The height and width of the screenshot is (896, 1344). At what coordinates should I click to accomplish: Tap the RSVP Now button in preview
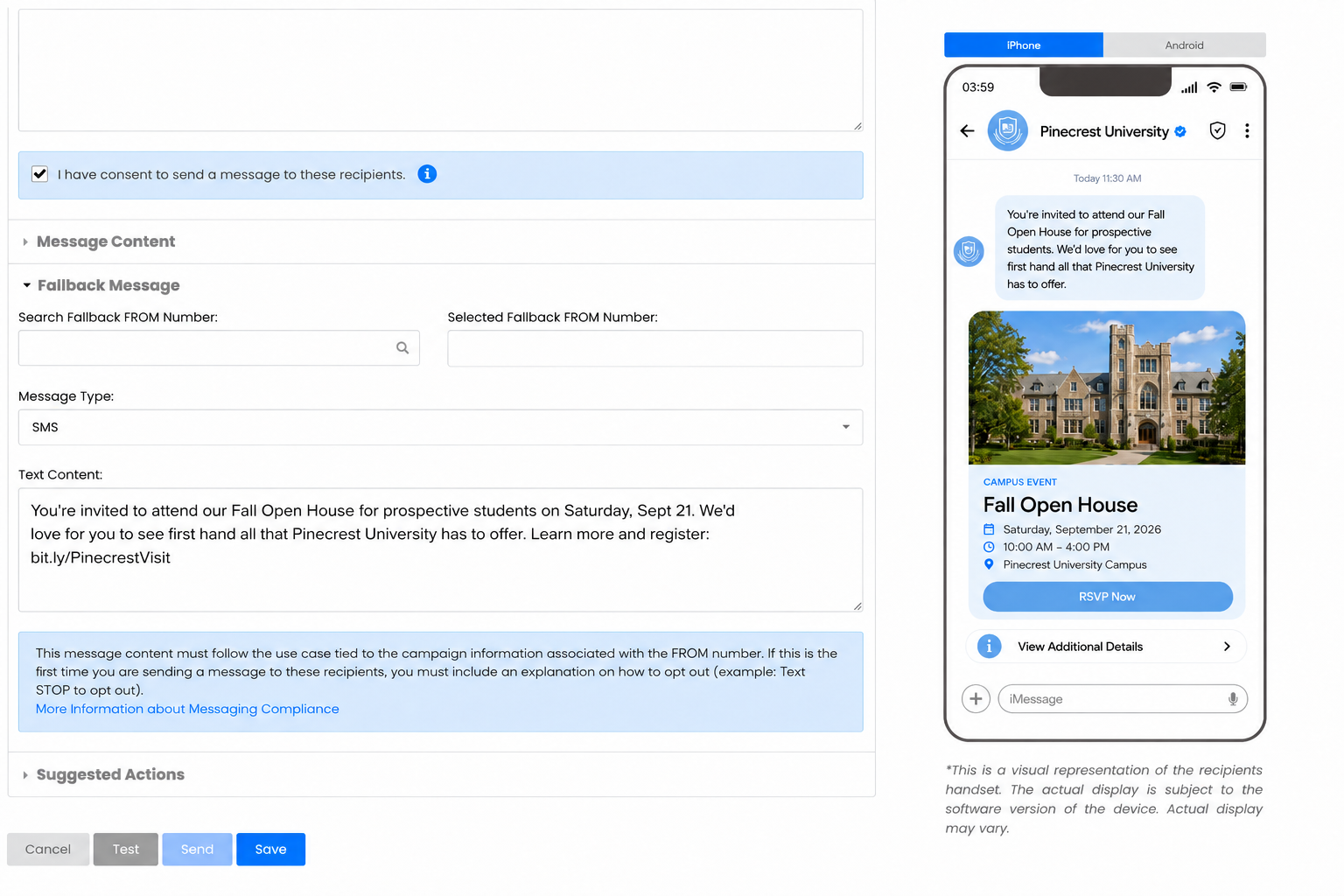tap(1107, 597)
